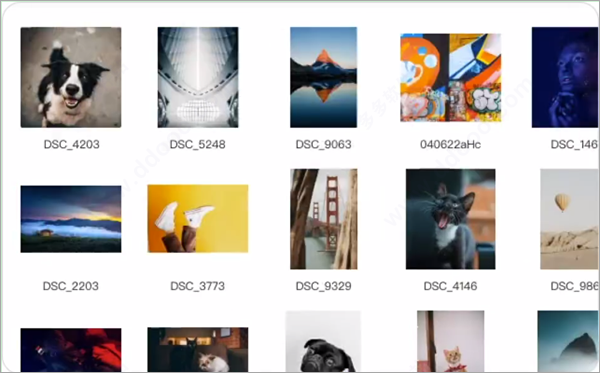600x373 pixels.
Task: Open the black pug dog photo
Action: pyautogui.click(x=323, y=341)
